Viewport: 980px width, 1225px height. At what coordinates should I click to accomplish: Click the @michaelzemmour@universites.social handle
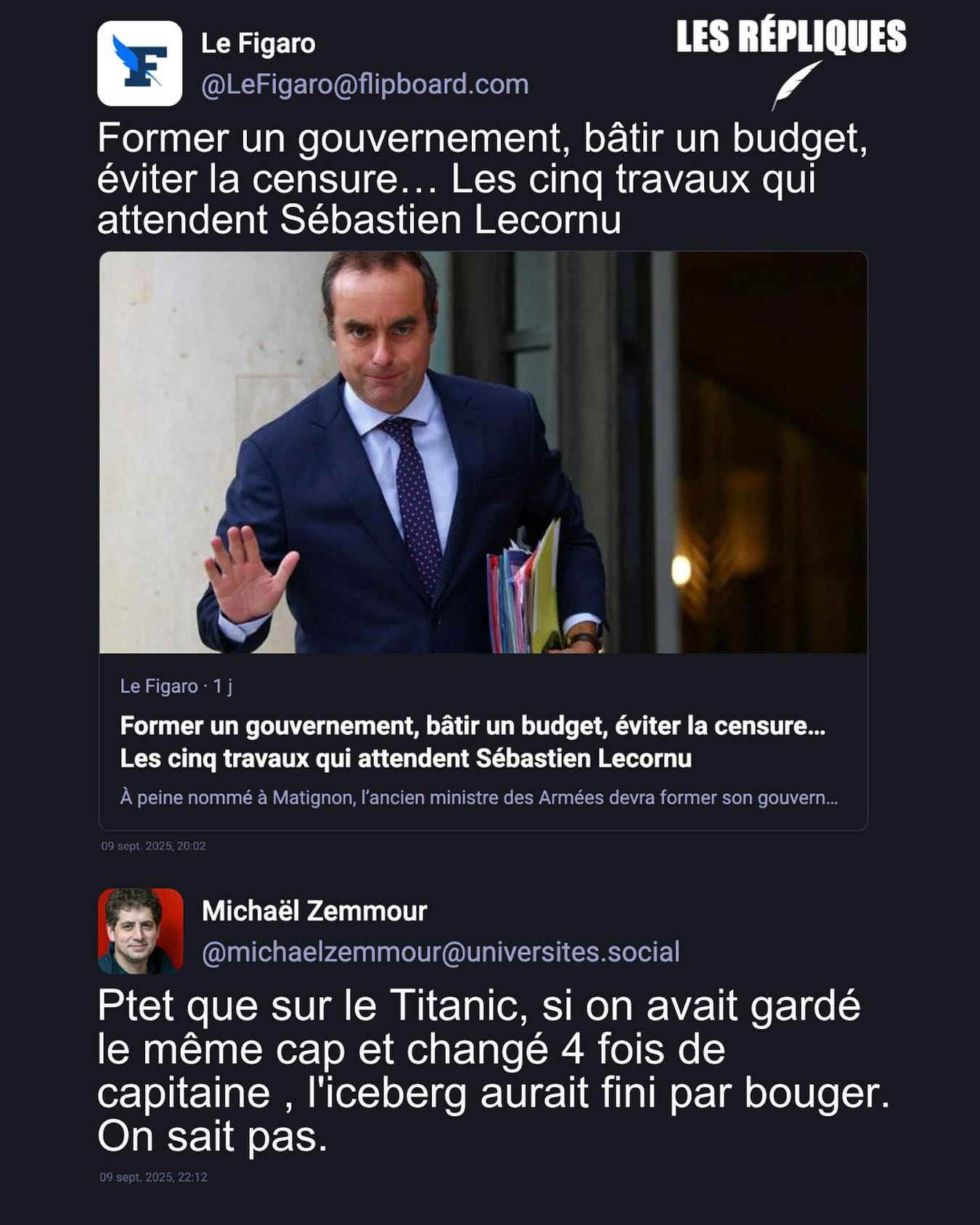tap(441, 951)
